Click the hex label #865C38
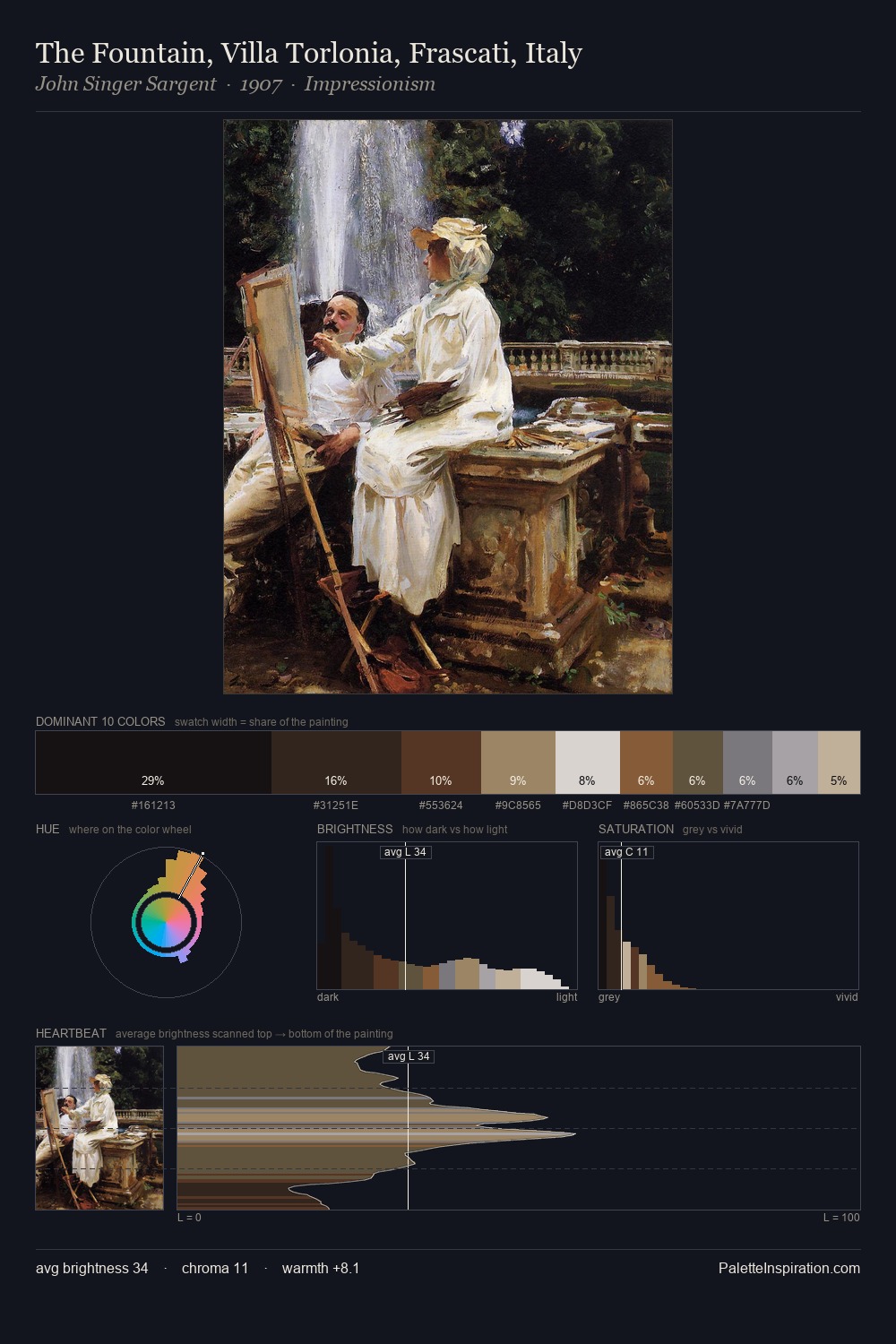The height and width of the screenshot is (1344, 896). 646,806
